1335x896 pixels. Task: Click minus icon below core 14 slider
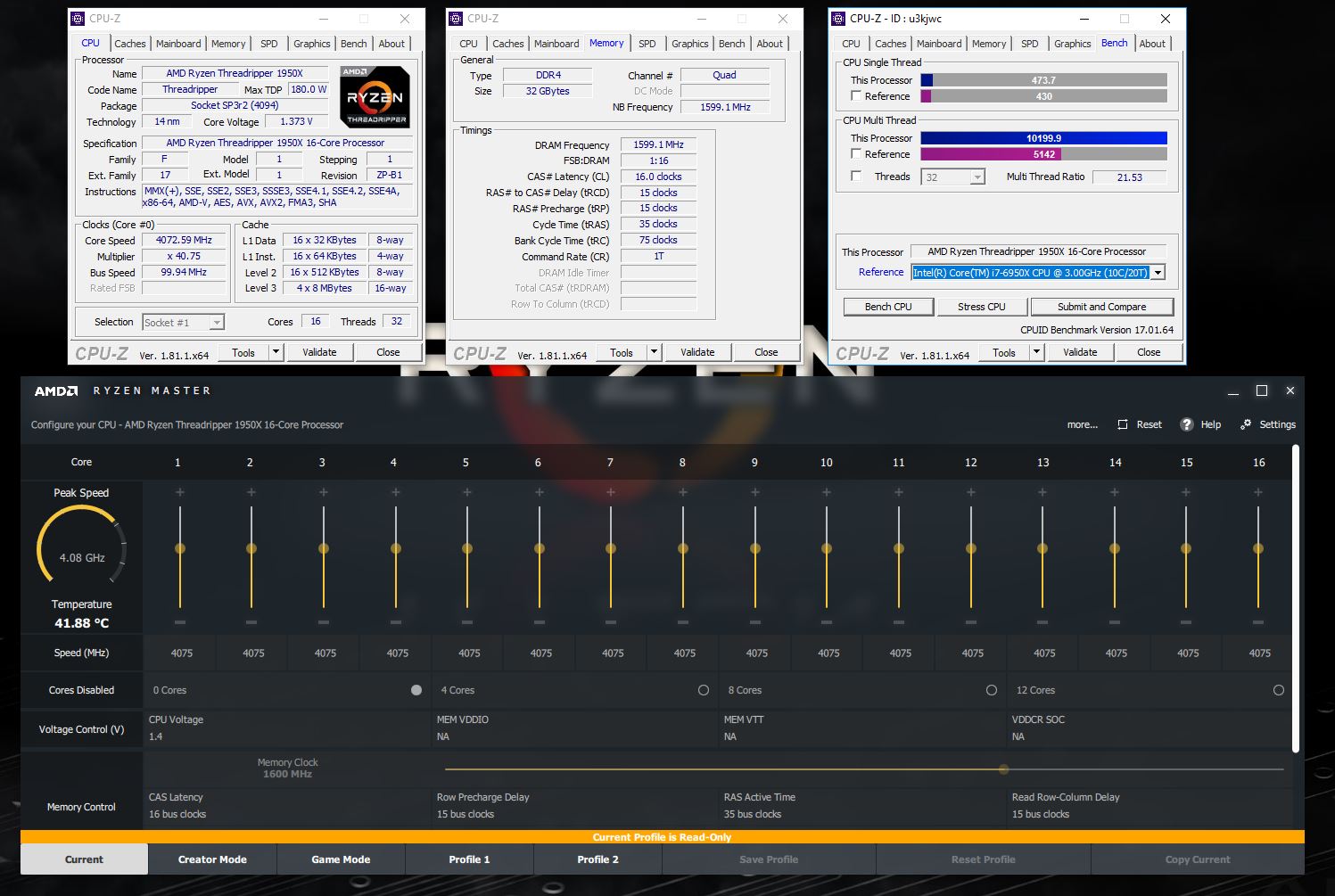[1115, 622]
